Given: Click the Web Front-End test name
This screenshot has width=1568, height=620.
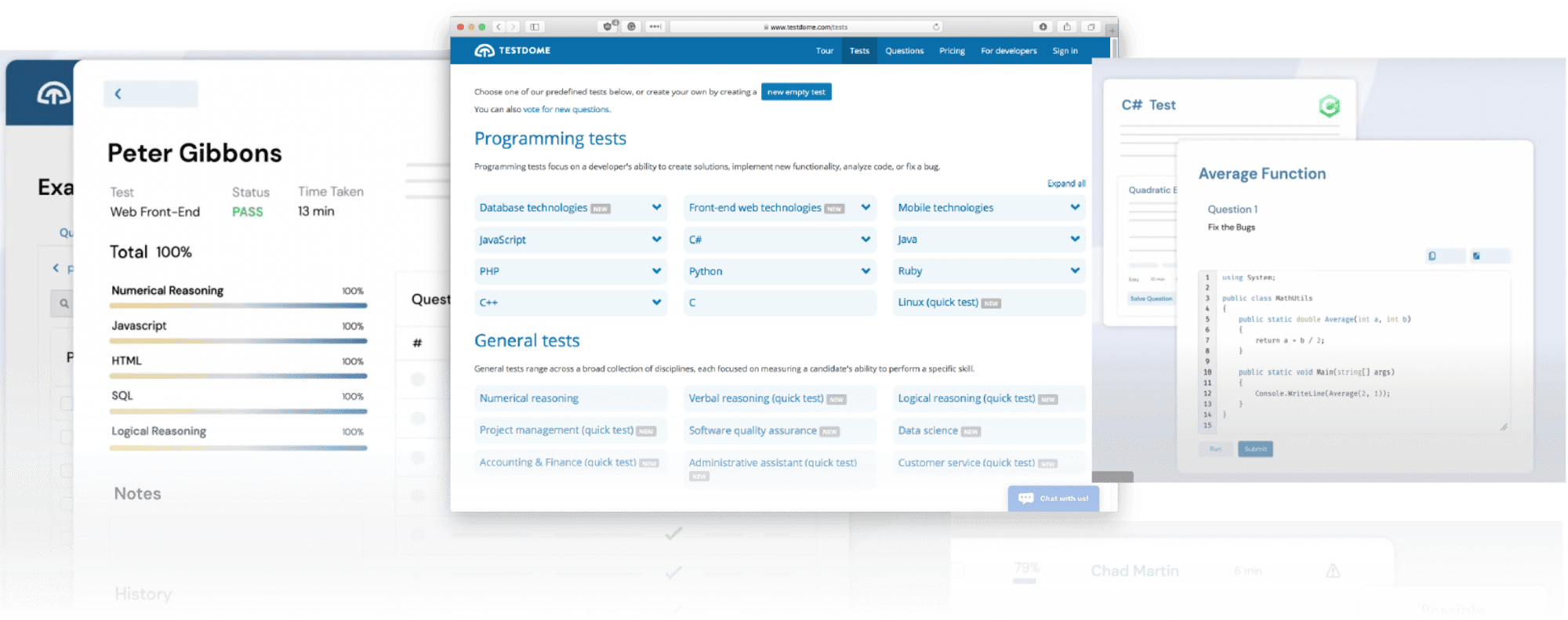Looking at the screenshot, I should 155,212.
